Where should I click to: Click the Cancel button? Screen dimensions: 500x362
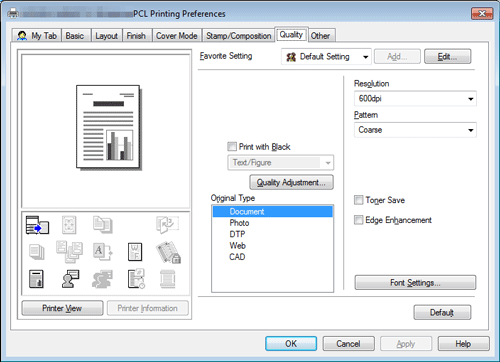tap(348, 344)
